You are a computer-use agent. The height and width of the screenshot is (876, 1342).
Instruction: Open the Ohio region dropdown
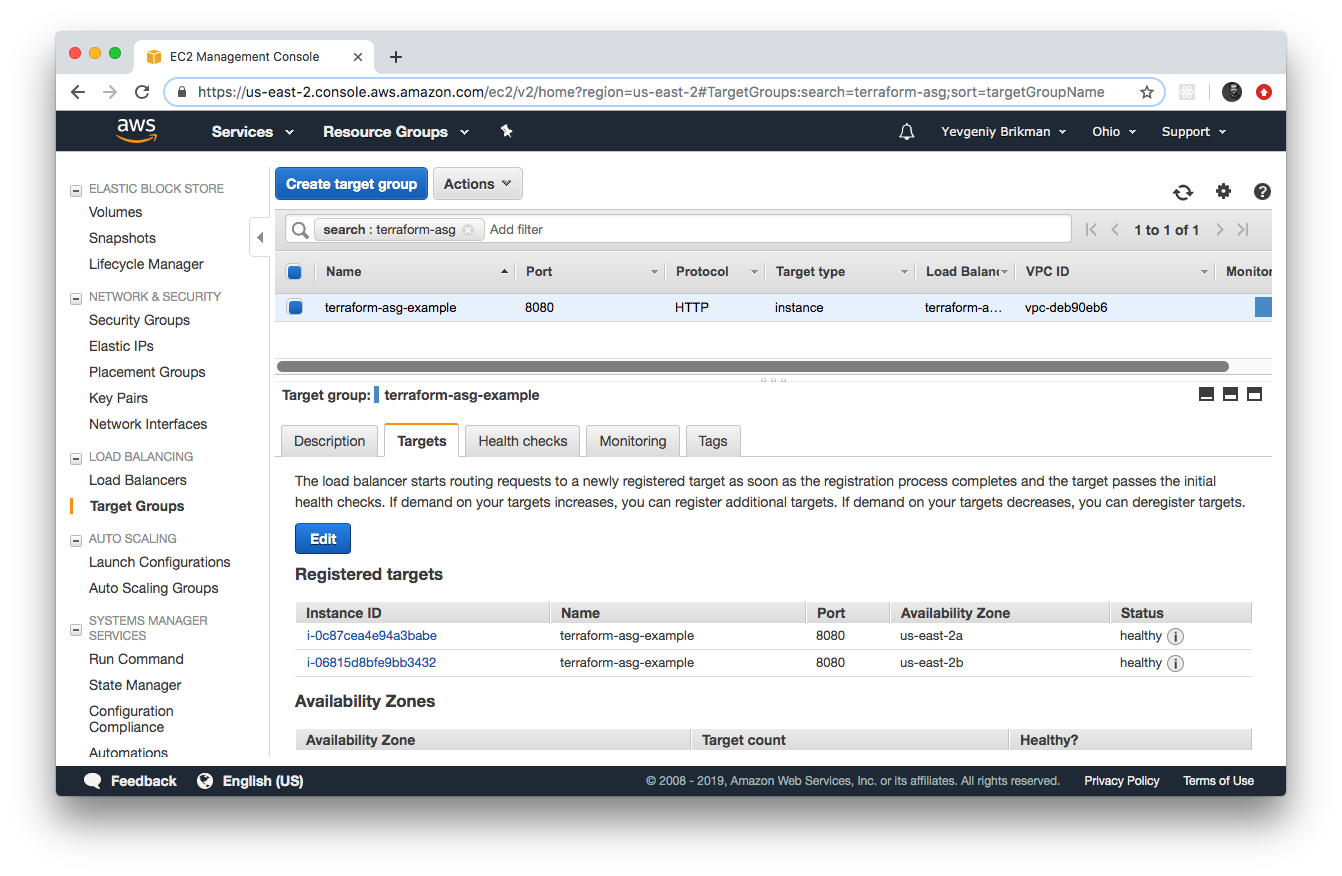[1114, 132]
